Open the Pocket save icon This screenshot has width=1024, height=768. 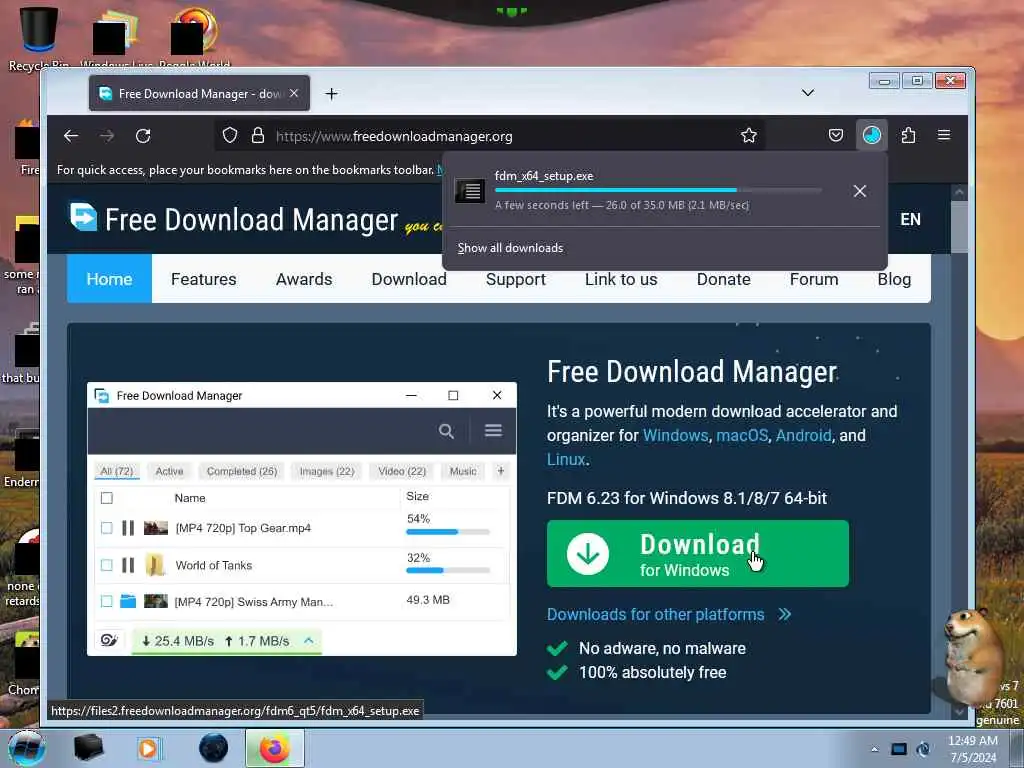835,135
